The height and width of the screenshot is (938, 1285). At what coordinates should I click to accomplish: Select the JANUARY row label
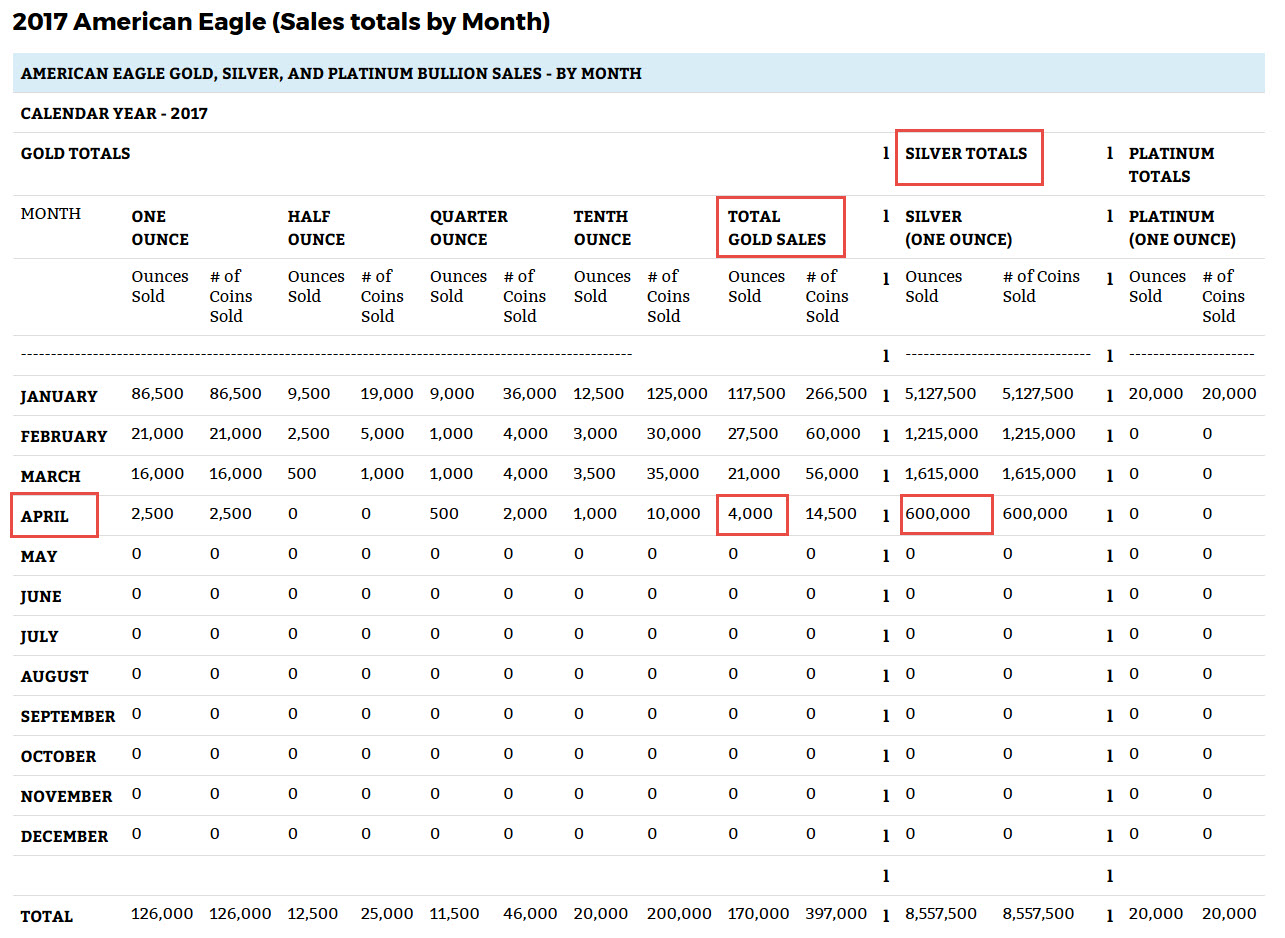coord(59,396)
